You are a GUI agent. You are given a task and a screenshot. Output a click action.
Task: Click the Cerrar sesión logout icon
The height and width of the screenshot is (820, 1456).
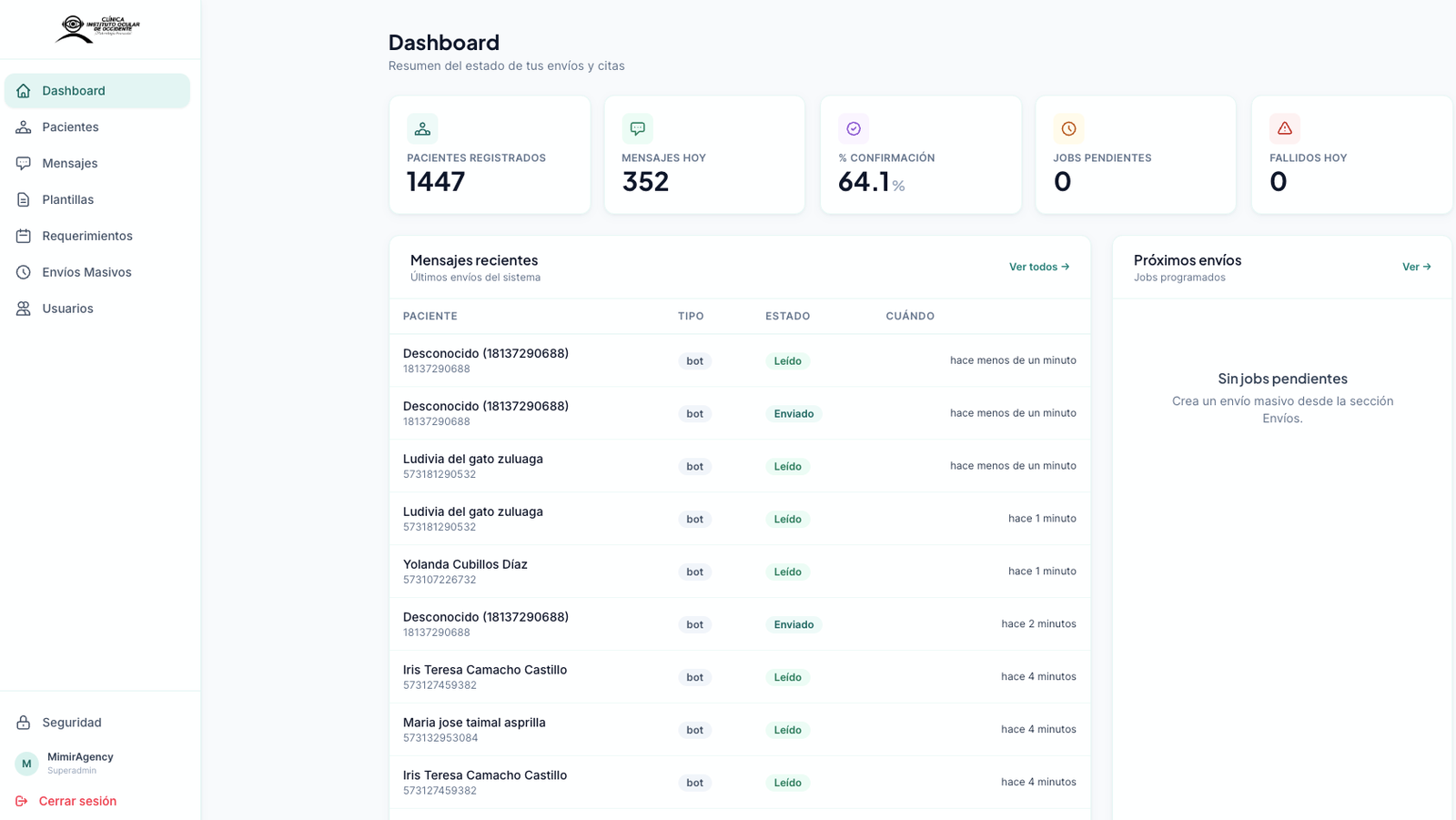point(22,802)
